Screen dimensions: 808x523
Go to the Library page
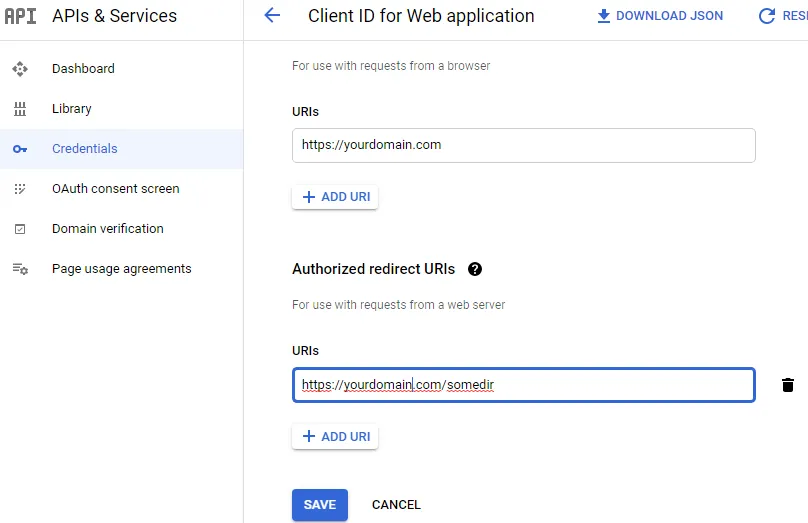coord(72,109)
